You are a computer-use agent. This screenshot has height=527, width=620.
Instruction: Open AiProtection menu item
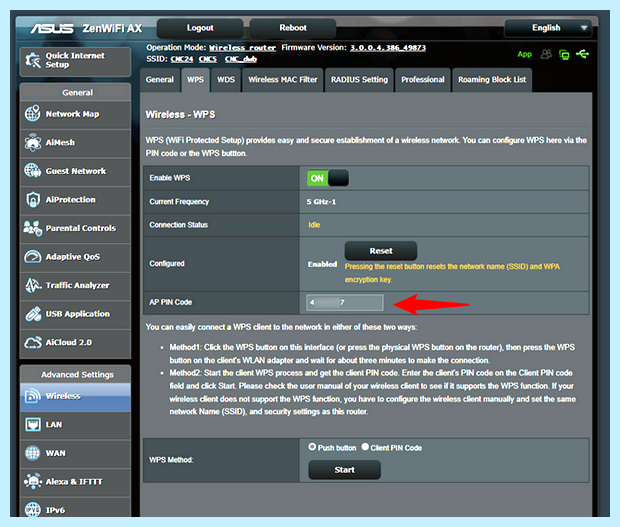[75, 200]
